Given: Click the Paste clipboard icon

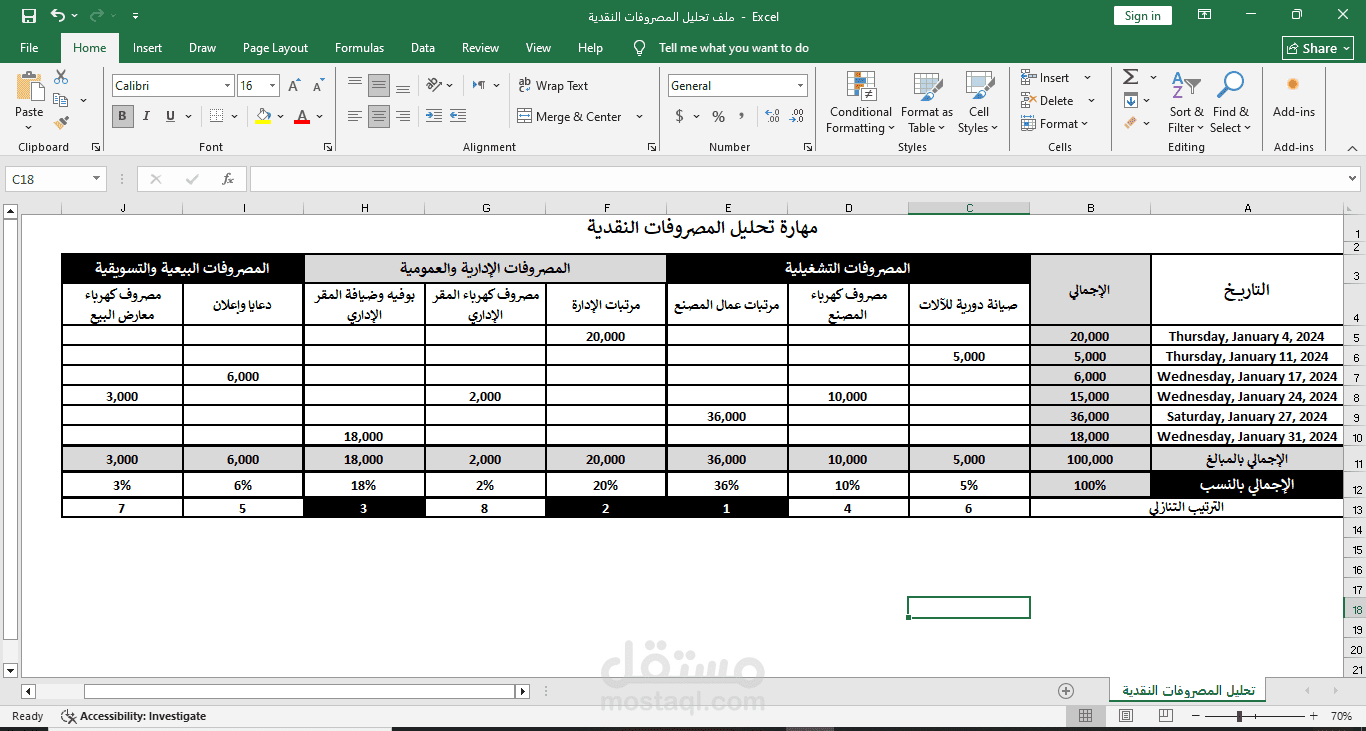Looking at the screenshot, I should [29, 87].
